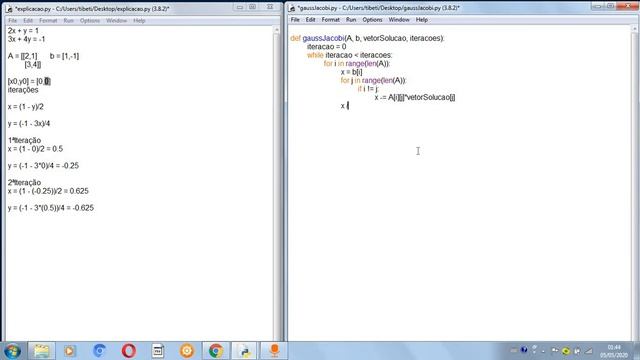Click 'while iteracao < iteracoes:' code line

point(349,55)
